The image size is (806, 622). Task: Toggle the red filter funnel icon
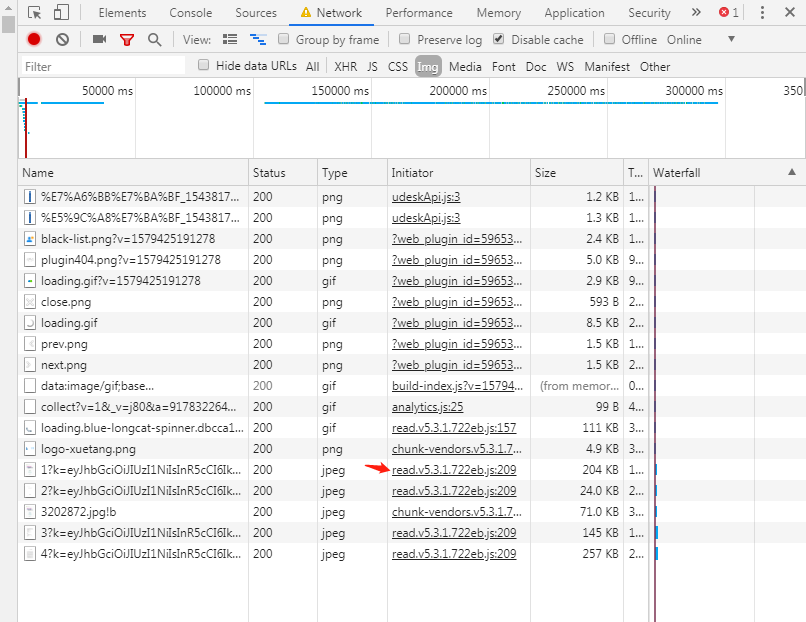click(x=127, y=39)
